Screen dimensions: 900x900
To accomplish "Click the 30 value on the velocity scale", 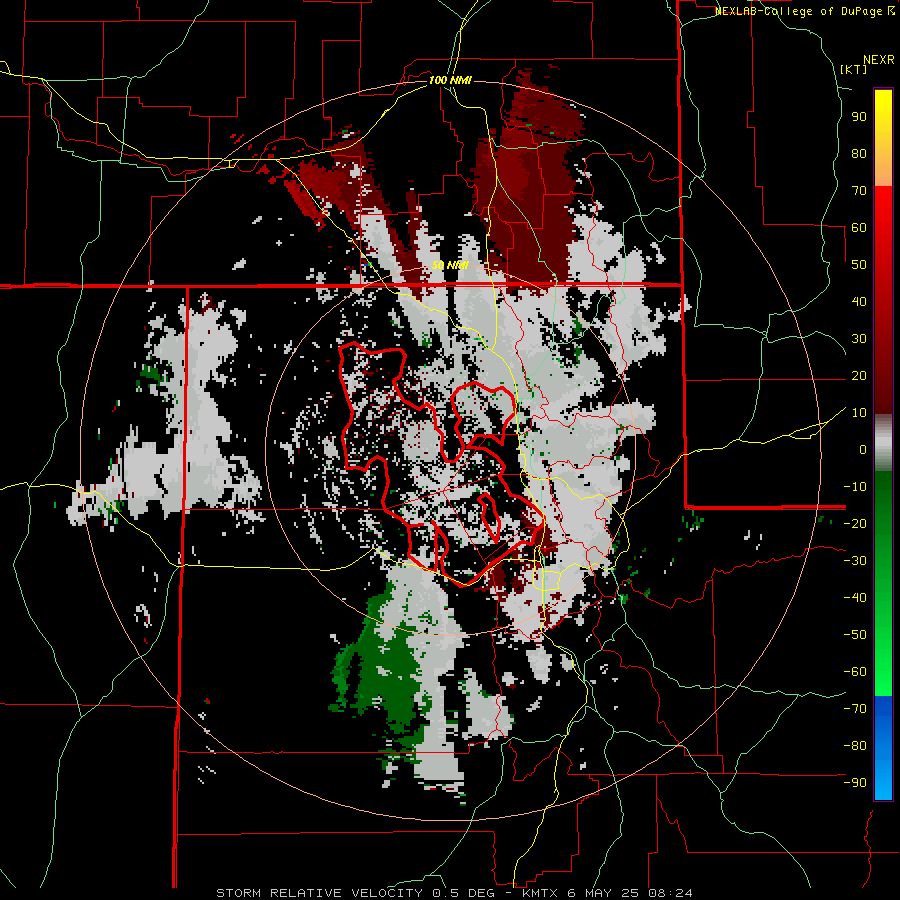I will 859,339.
